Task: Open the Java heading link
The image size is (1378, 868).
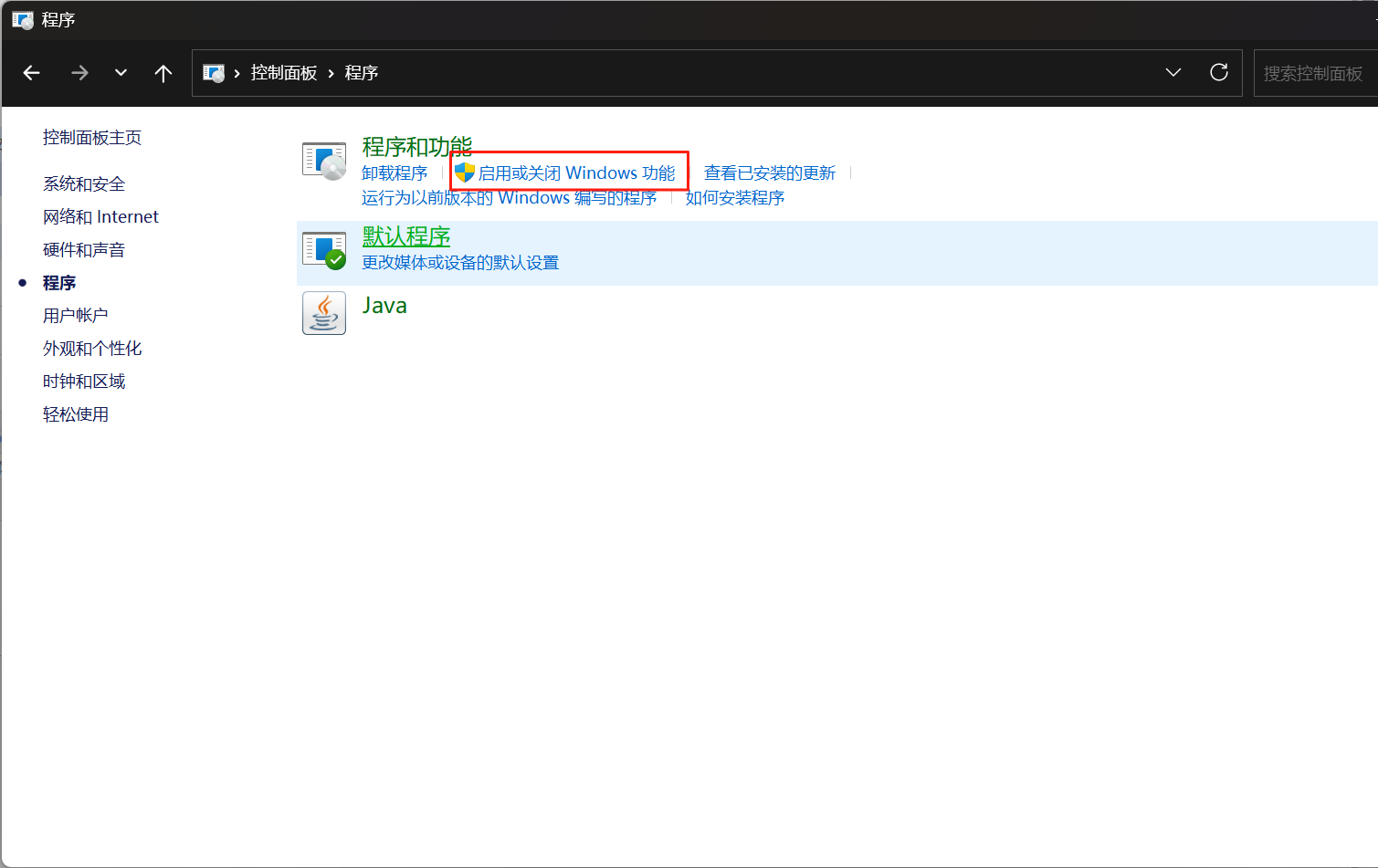Action: click(x=384, y=306)
